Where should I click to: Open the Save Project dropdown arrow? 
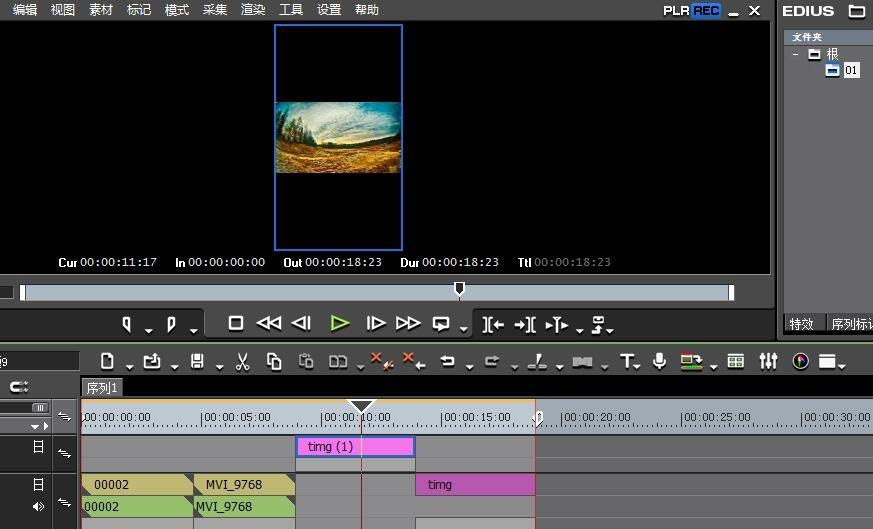[x=219, y=367]
